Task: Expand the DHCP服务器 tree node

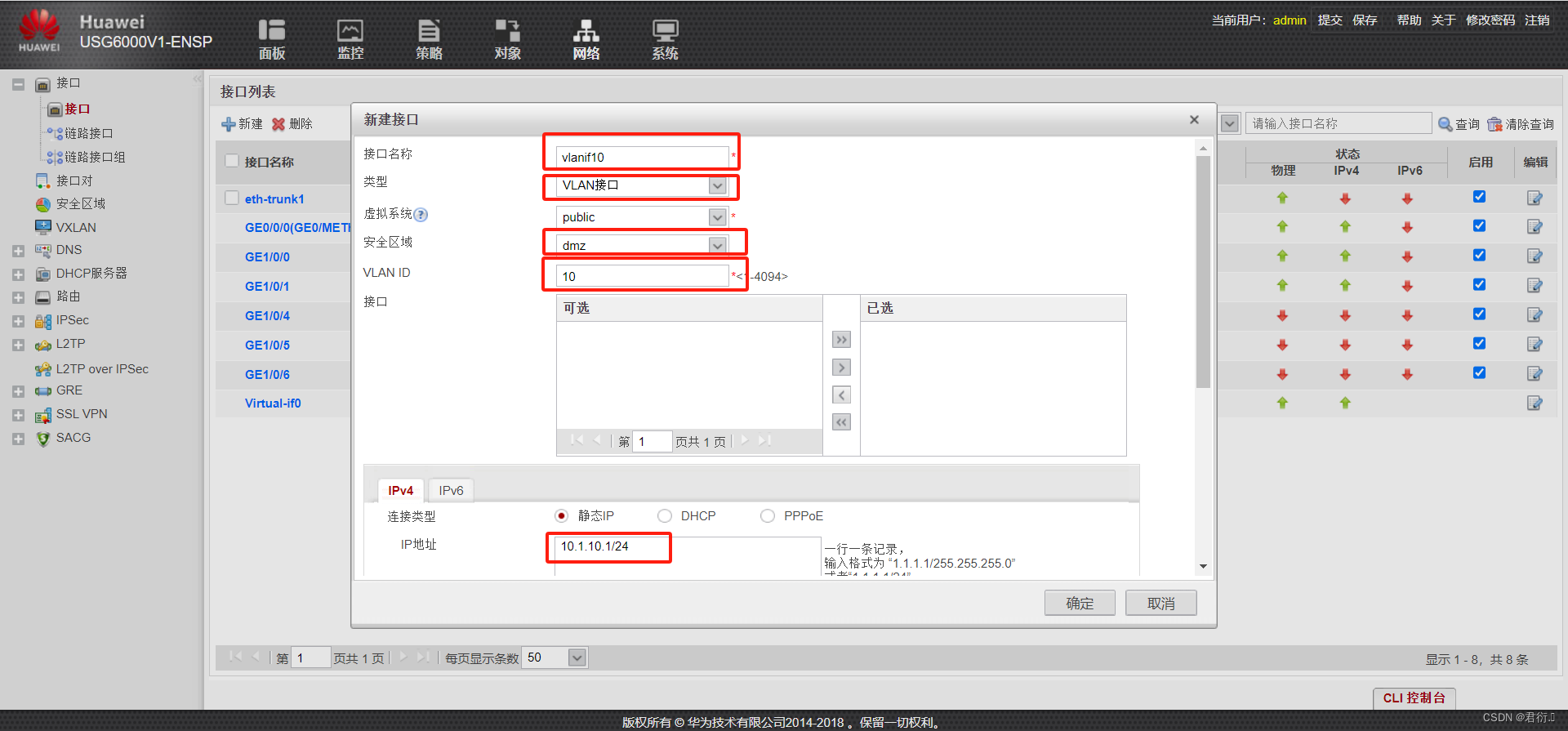Action: tap(18, 274)
